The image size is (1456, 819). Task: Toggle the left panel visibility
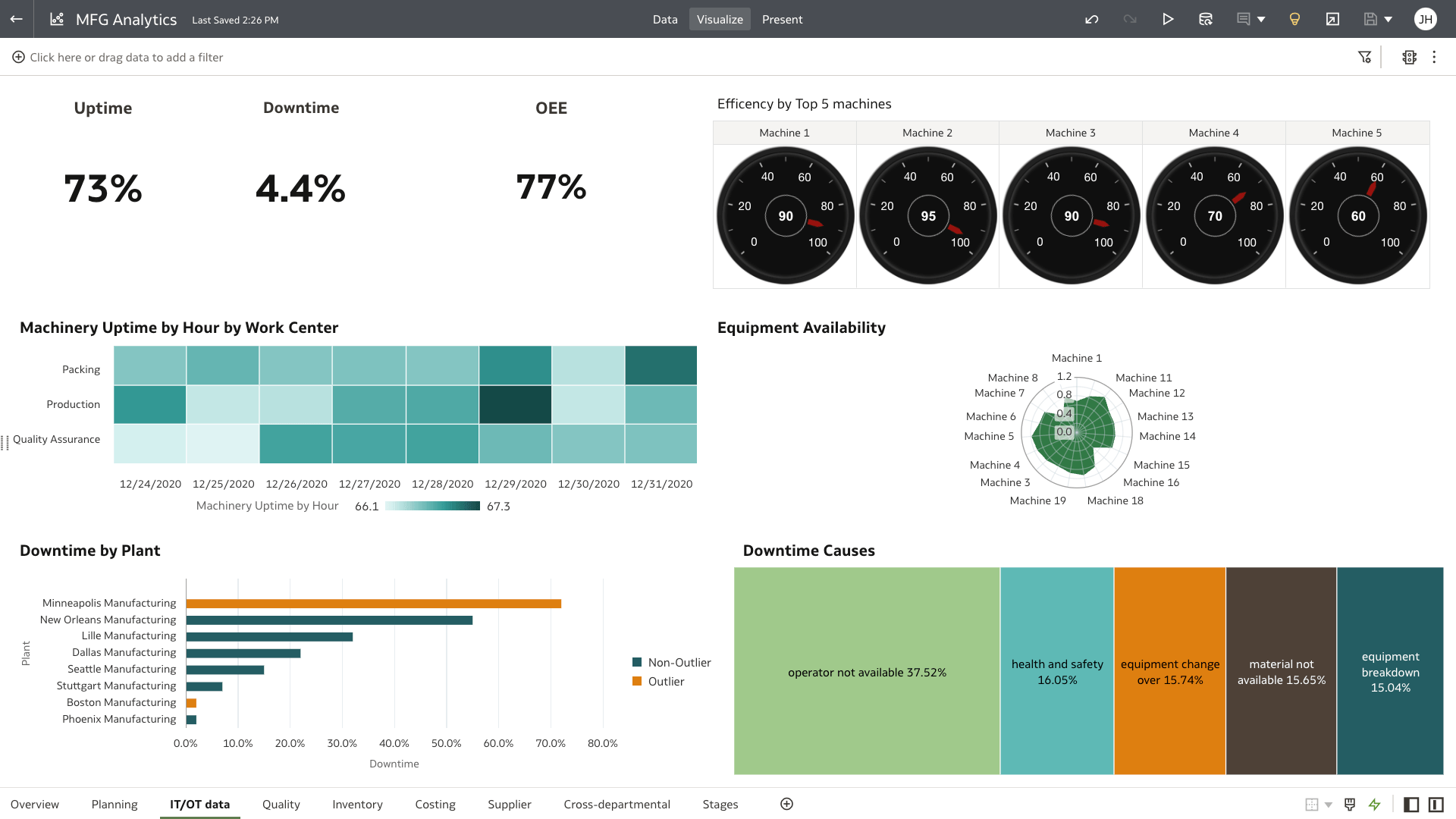(x=1411, y=804)
